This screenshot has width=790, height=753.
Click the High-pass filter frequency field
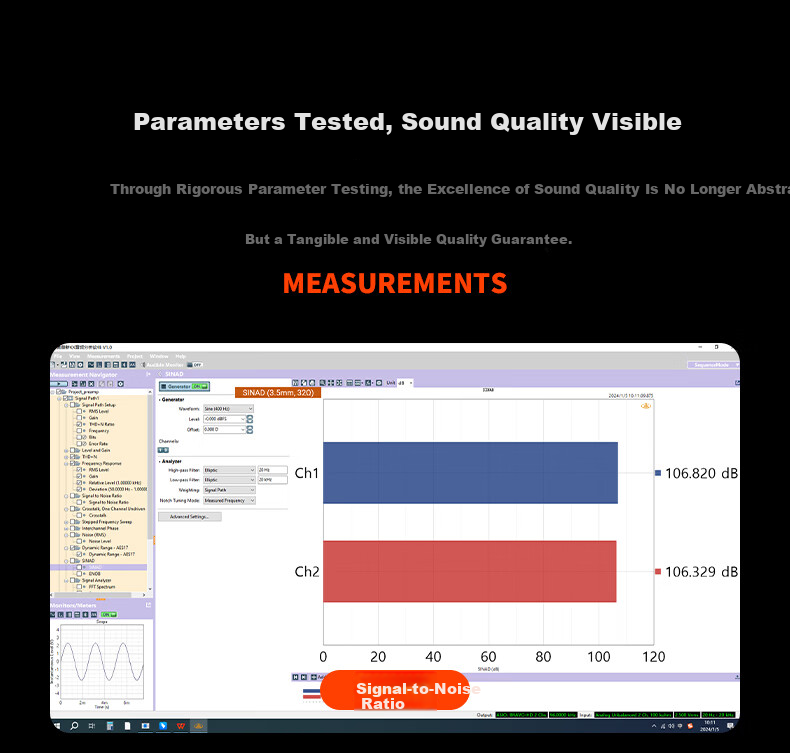(x=273, y=470)
